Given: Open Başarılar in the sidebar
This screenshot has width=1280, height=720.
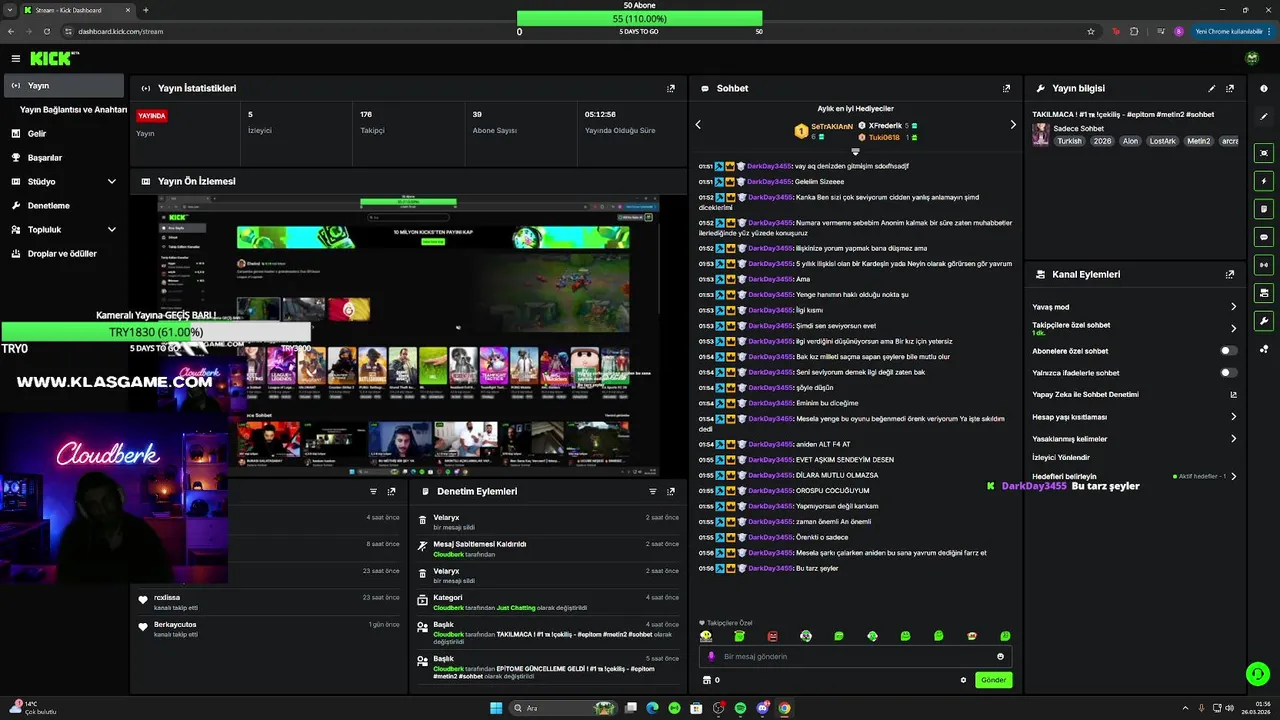Looking at the screenshot, I should coord(64,157).
